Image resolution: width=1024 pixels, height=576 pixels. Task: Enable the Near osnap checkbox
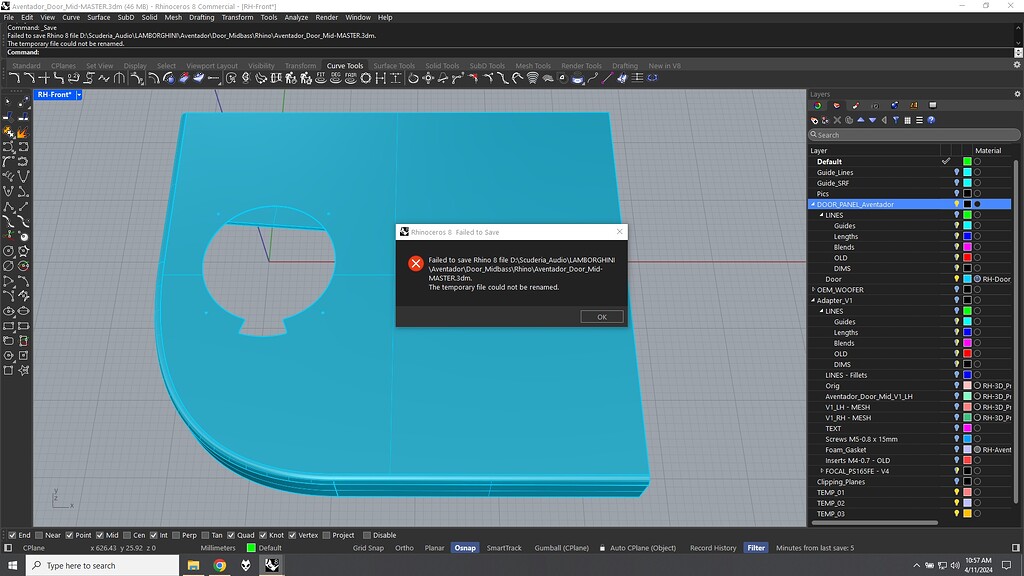coord(39,535)
